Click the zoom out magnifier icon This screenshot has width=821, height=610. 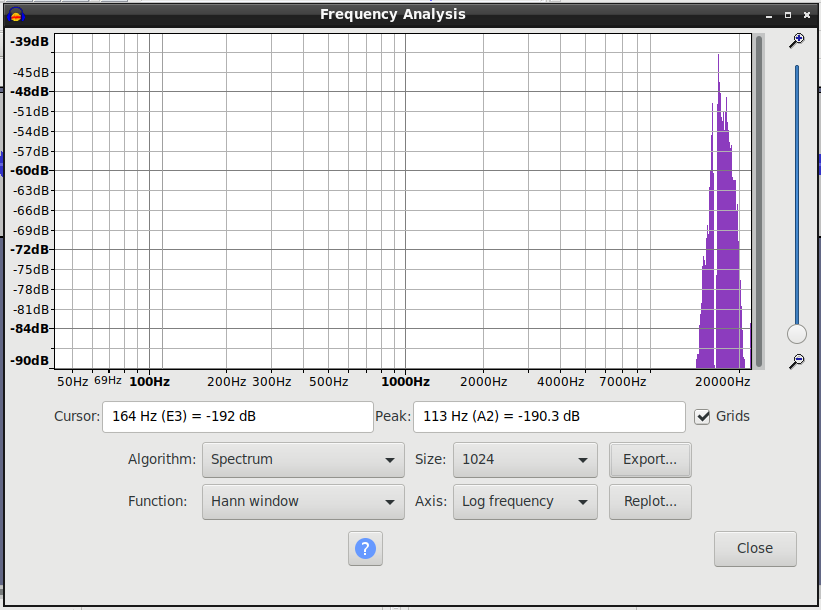point(796,361)
